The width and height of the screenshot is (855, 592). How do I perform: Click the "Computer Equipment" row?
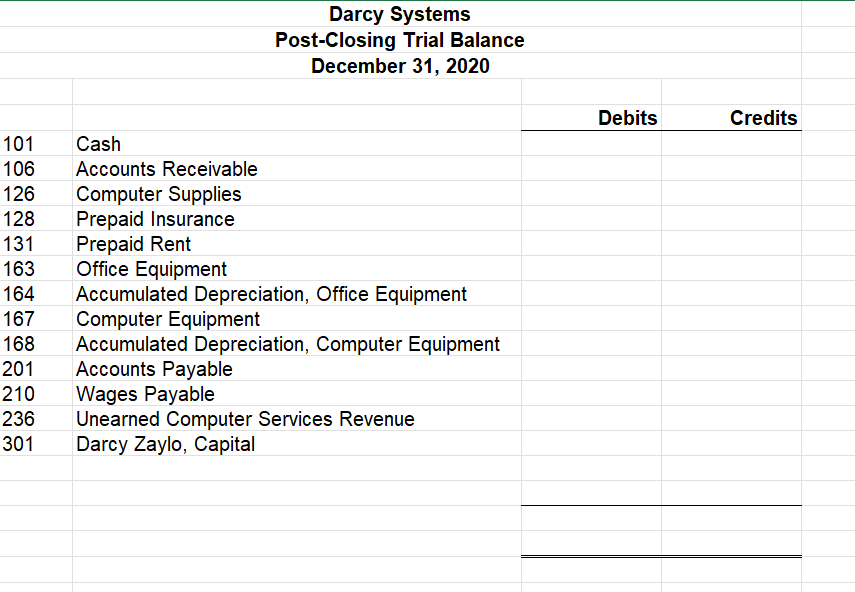[x=167, y=319]
